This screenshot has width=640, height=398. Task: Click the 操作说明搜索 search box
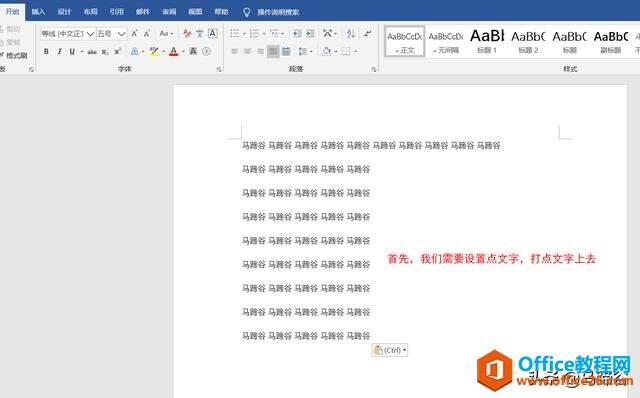(x=278, y=12)
